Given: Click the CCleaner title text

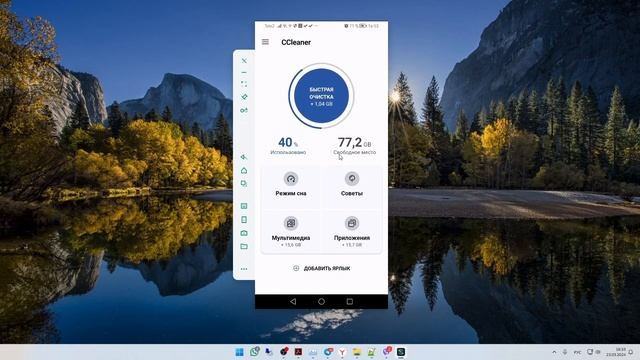Looking at the screenshot, I should tap(296, 42).
